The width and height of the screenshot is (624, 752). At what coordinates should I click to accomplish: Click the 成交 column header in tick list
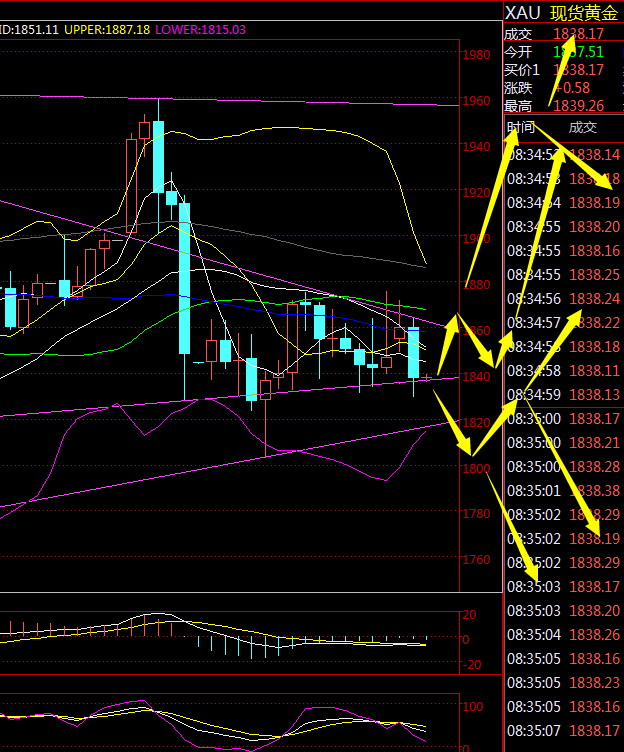[x=582, y=127]
